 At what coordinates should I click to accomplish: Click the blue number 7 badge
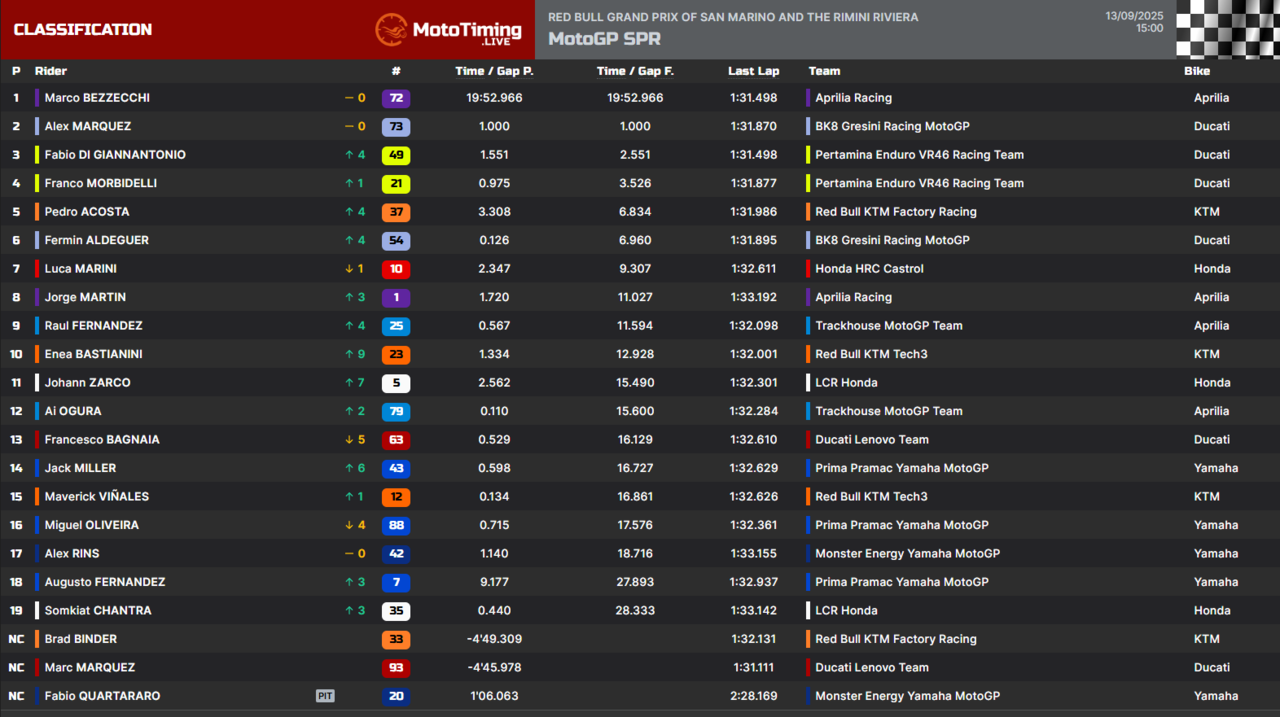(x=396, y=583)
